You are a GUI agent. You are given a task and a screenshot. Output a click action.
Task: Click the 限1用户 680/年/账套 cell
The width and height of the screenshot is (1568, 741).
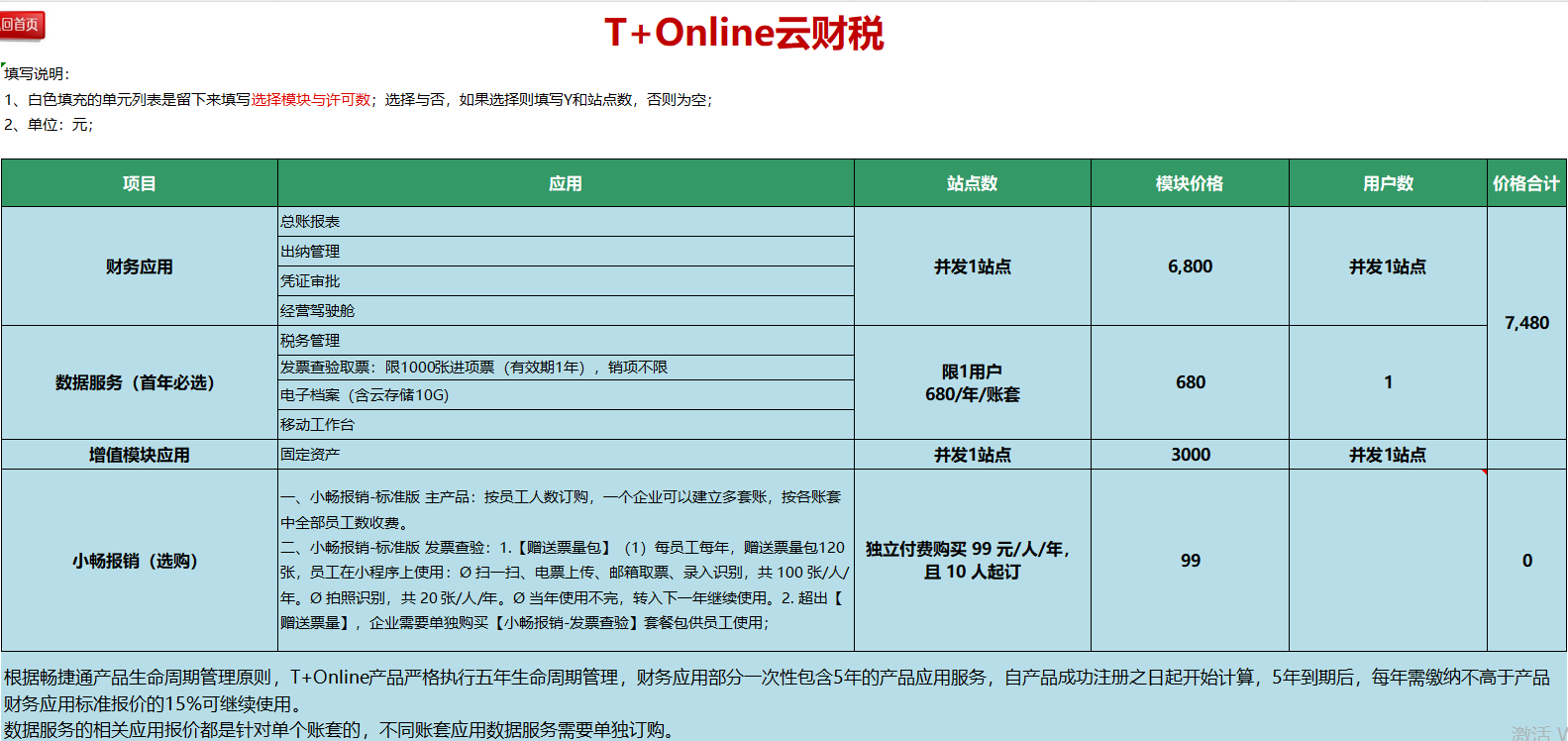[973, 382]
